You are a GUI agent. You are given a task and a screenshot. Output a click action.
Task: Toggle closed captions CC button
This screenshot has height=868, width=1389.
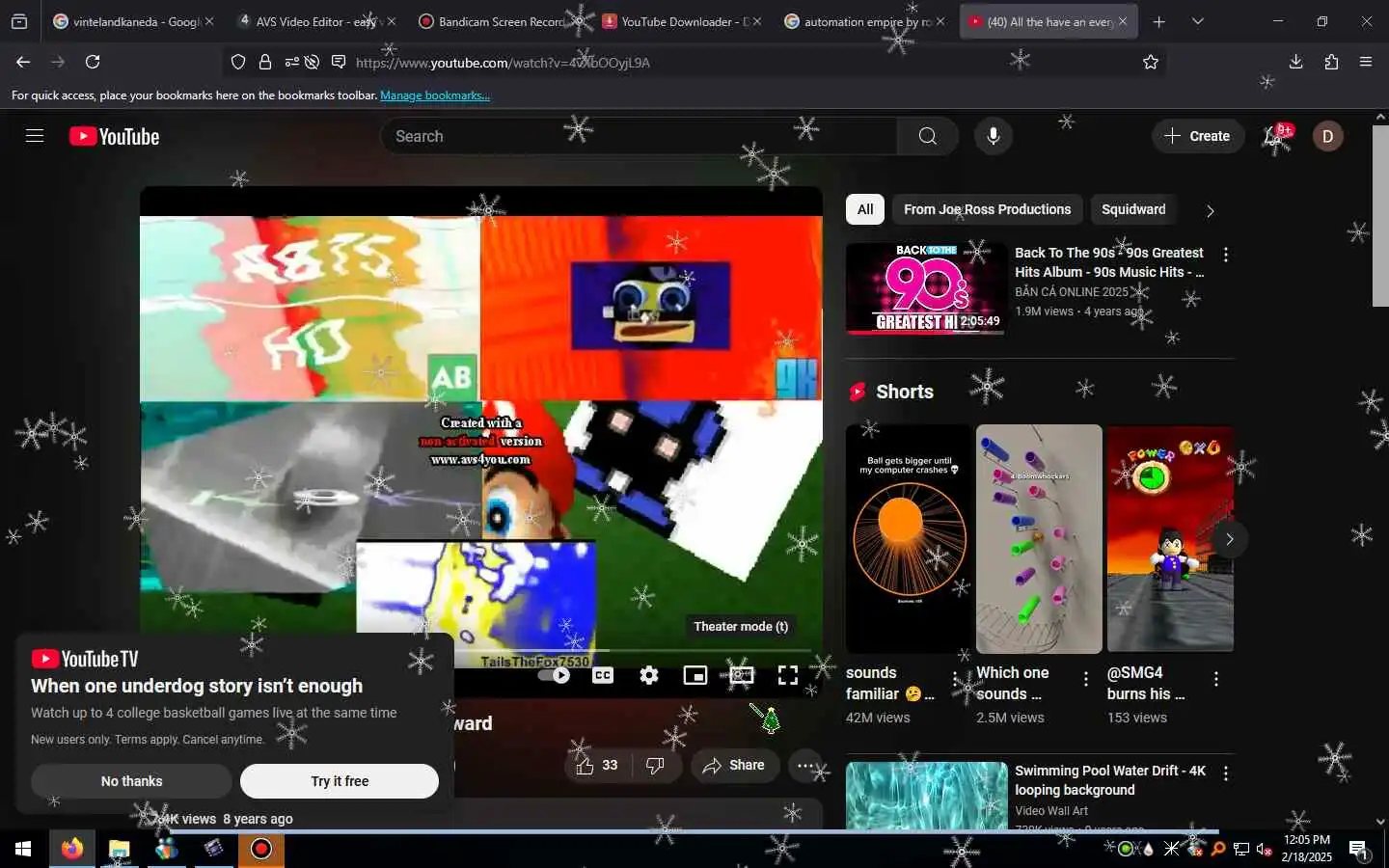point(603,675)
